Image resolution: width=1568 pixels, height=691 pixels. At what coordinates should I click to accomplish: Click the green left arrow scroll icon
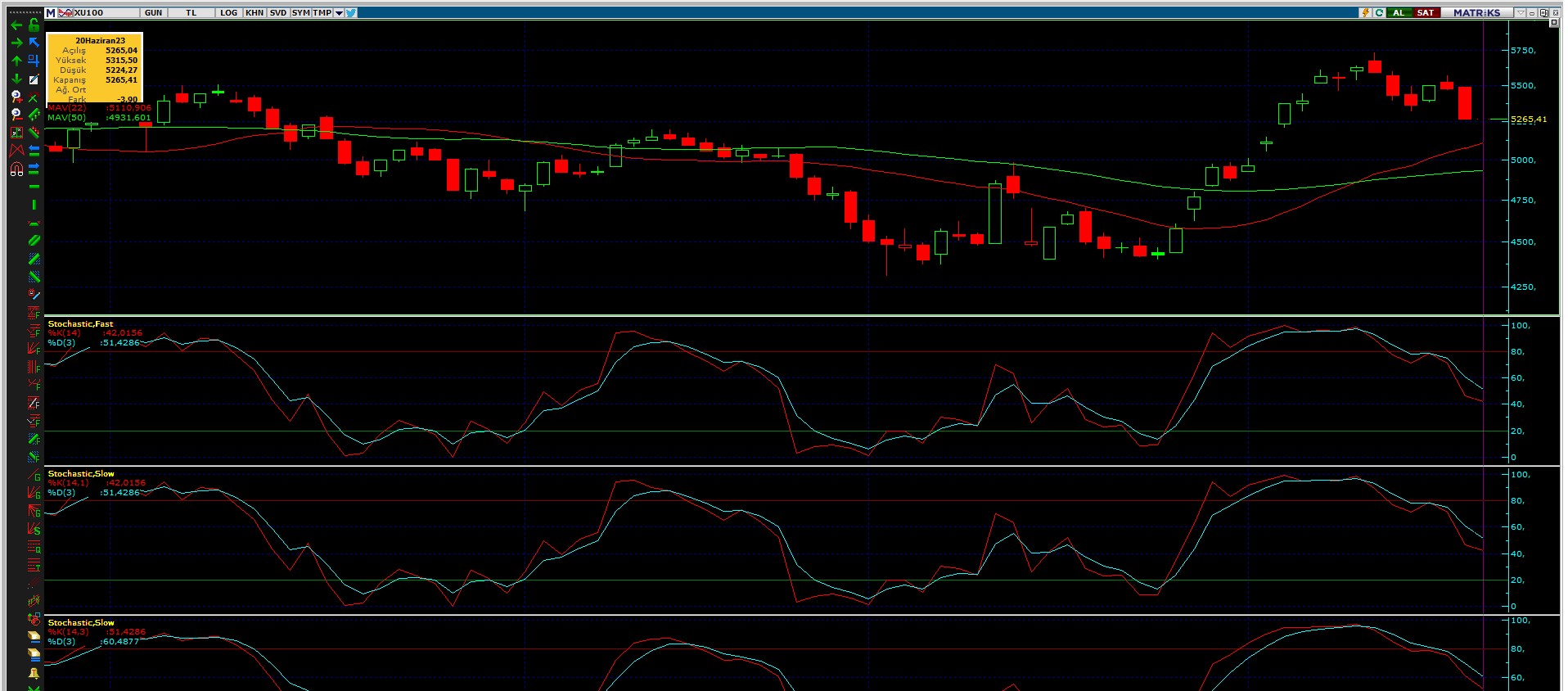16,26
